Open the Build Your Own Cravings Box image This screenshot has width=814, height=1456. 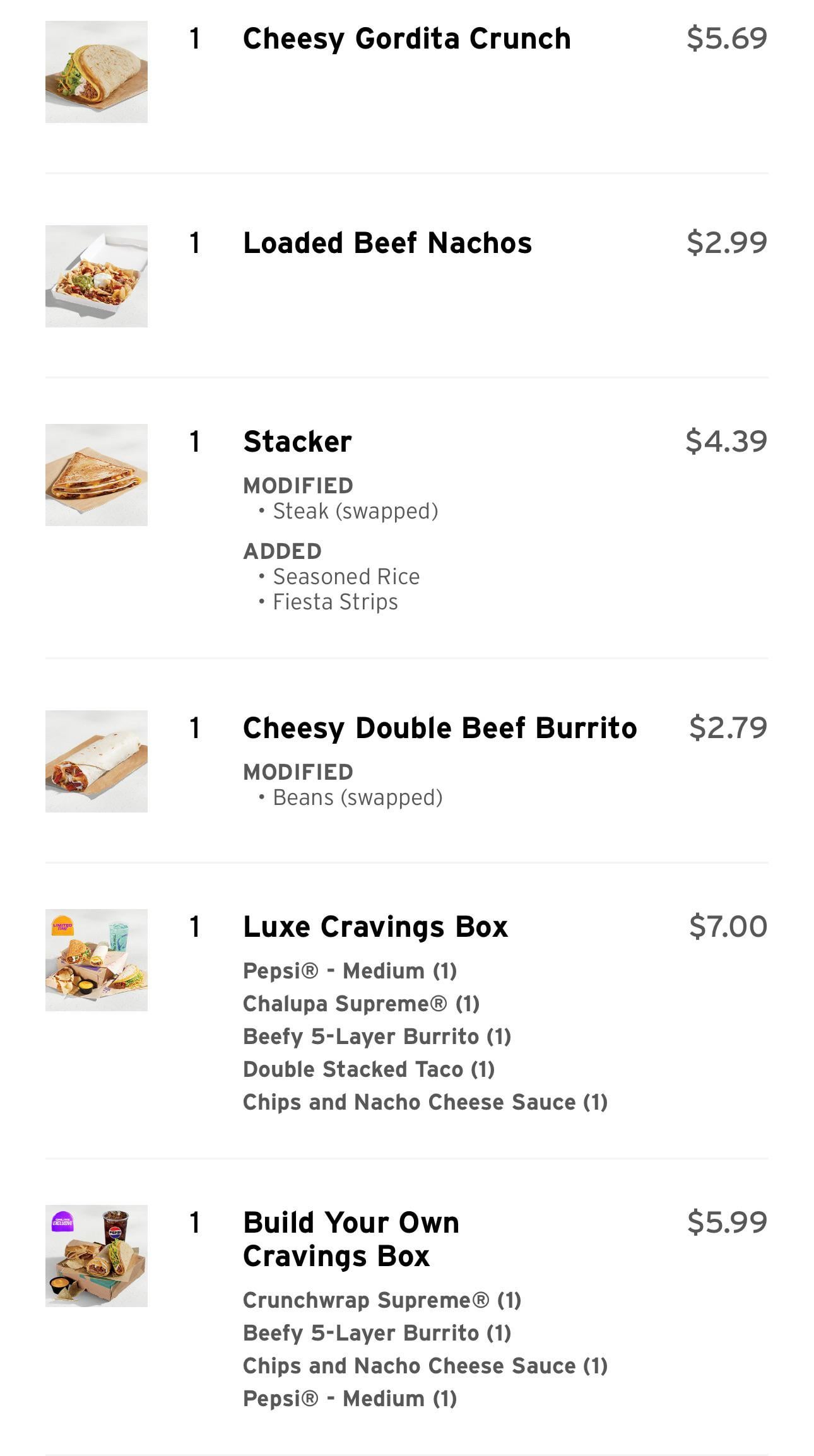(97, 1256)
